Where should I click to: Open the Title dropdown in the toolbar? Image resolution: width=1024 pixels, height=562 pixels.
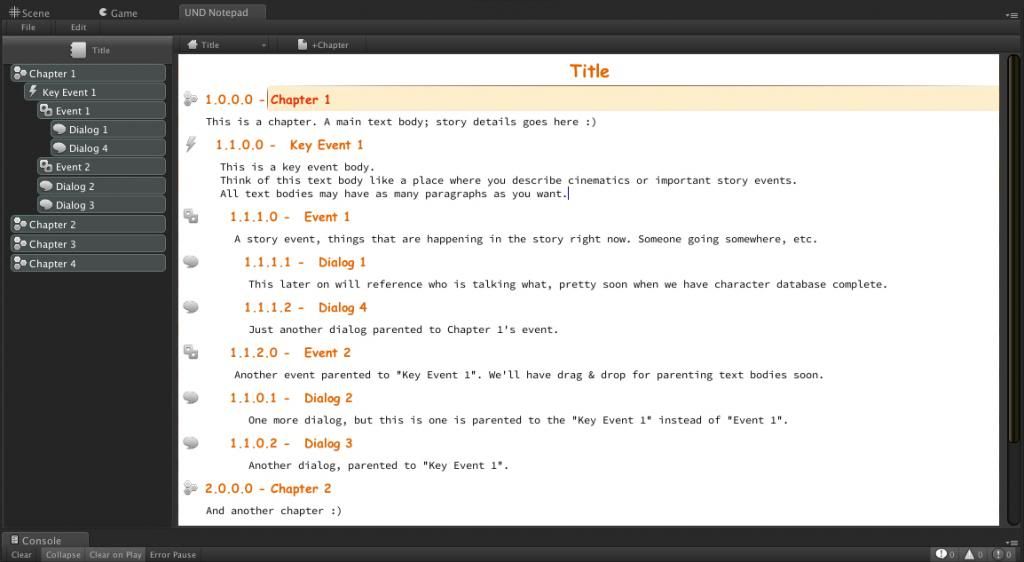click(x=227, y=45)
